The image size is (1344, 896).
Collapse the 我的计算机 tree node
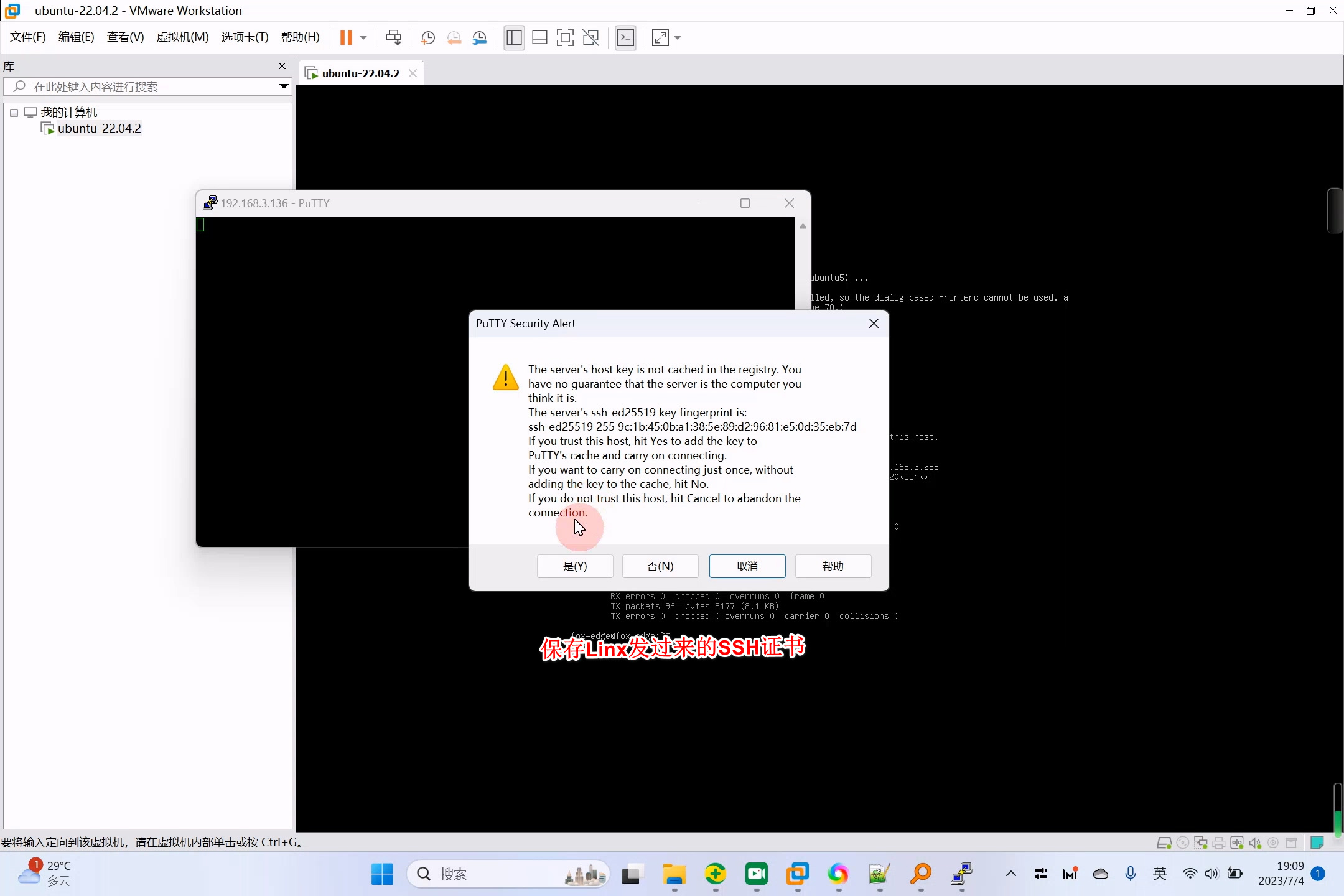[14, 113]
